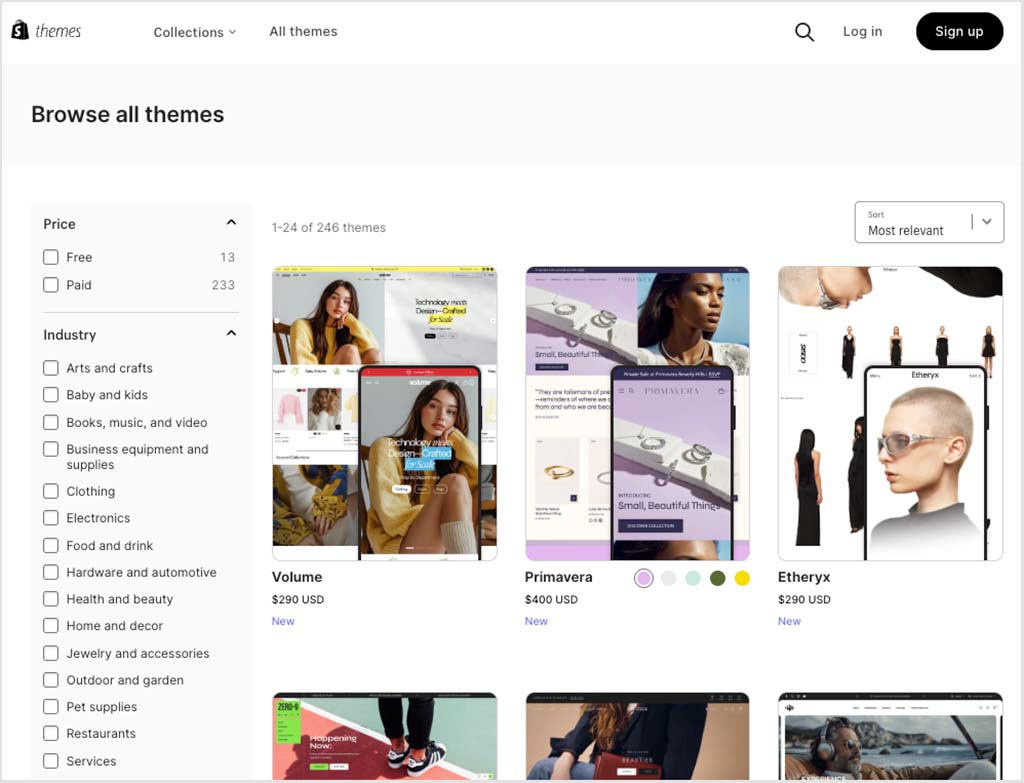Enable the Baby and kids filter

[50, 394]
